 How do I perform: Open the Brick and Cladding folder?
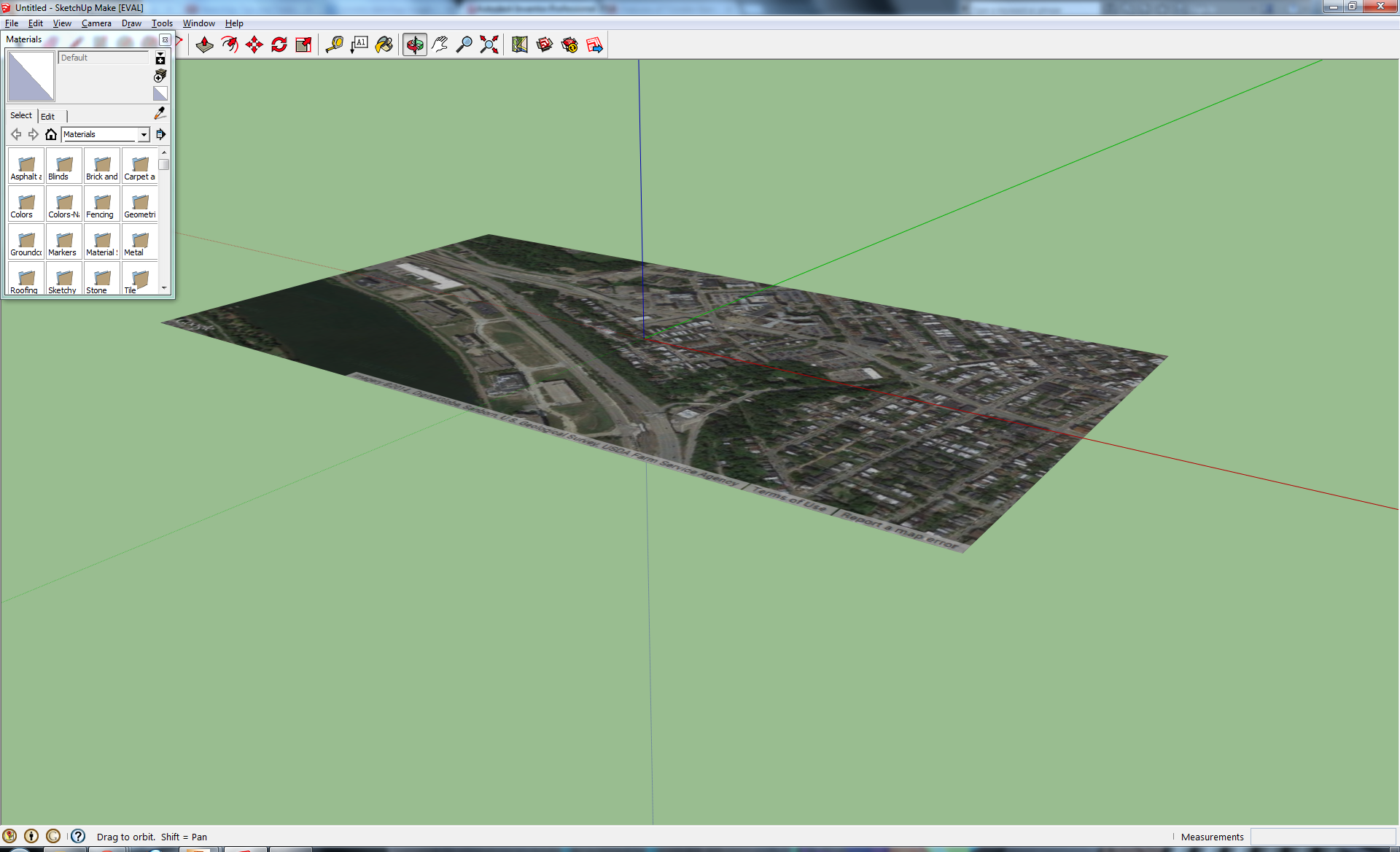tap(102, 166)
